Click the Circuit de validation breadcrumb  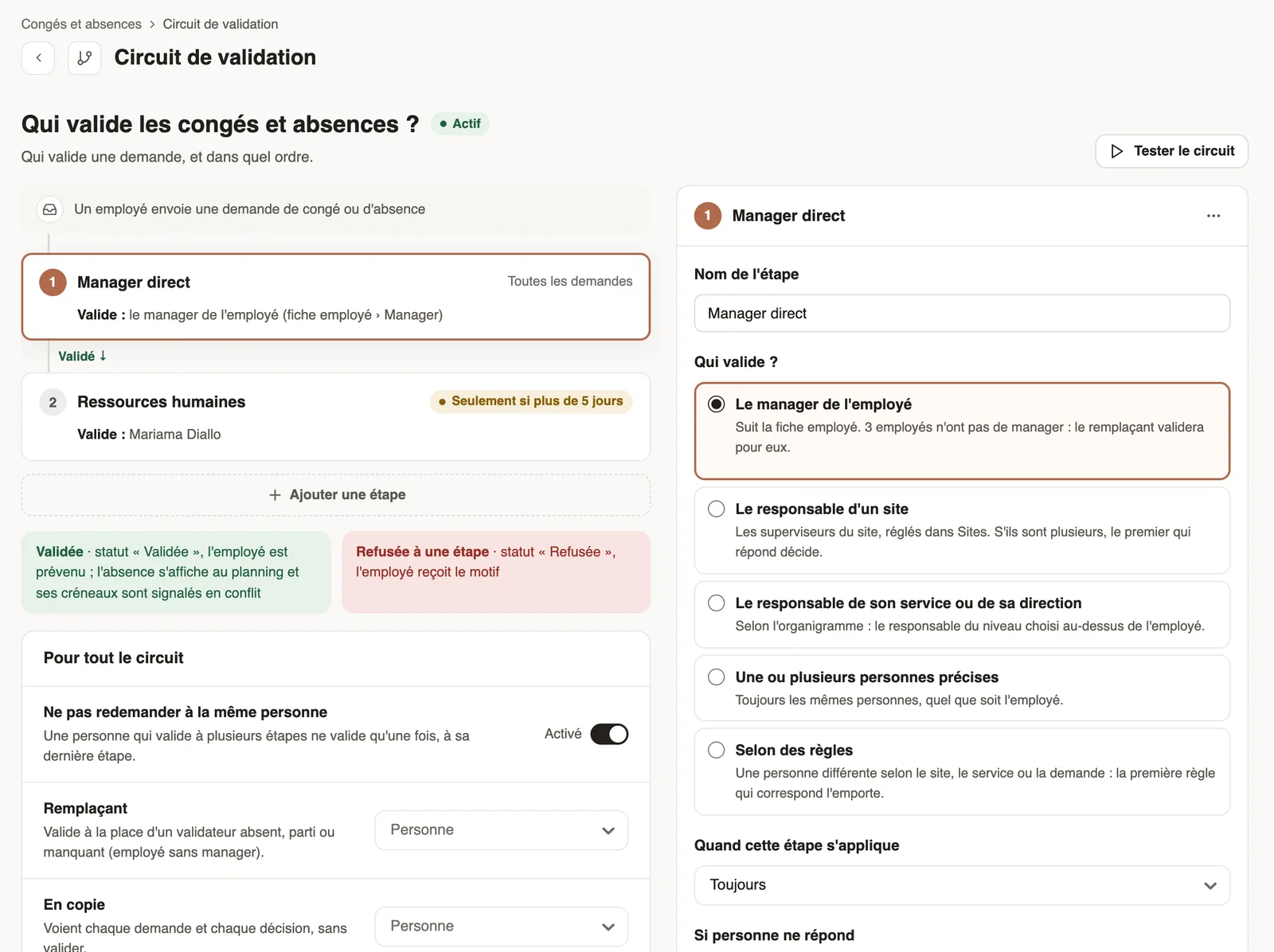[x=221, y=24]
